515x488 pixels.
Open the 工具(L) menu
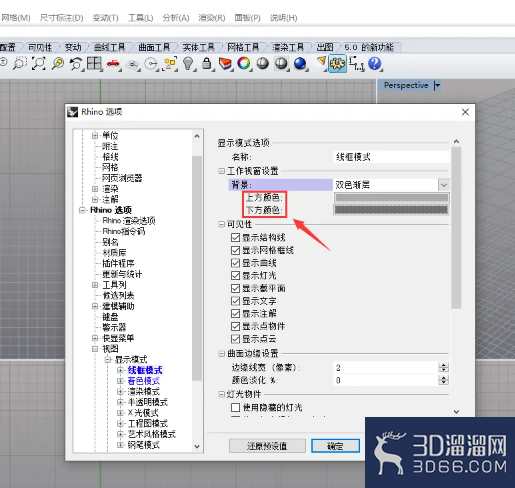[140, 18]
